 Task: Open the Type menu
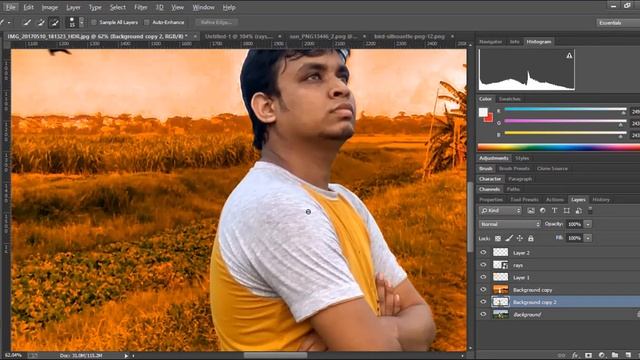[x=95, y=7]
